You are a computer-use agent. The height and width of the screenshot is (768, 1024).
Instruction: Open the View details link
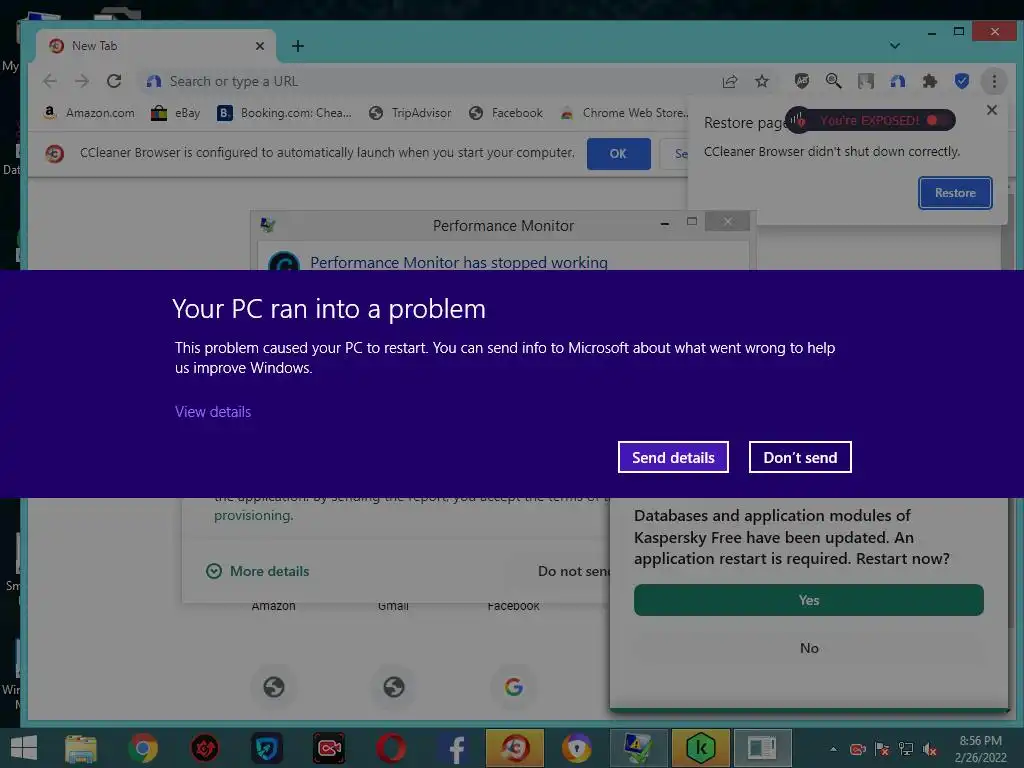[x=213, y=411]
